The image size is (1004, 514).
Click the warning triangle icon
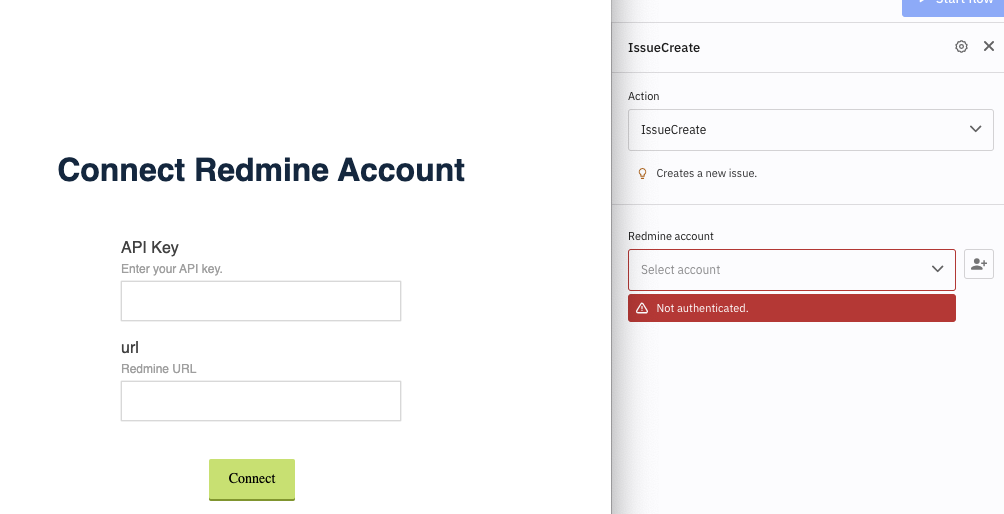[x=642, y=308]
